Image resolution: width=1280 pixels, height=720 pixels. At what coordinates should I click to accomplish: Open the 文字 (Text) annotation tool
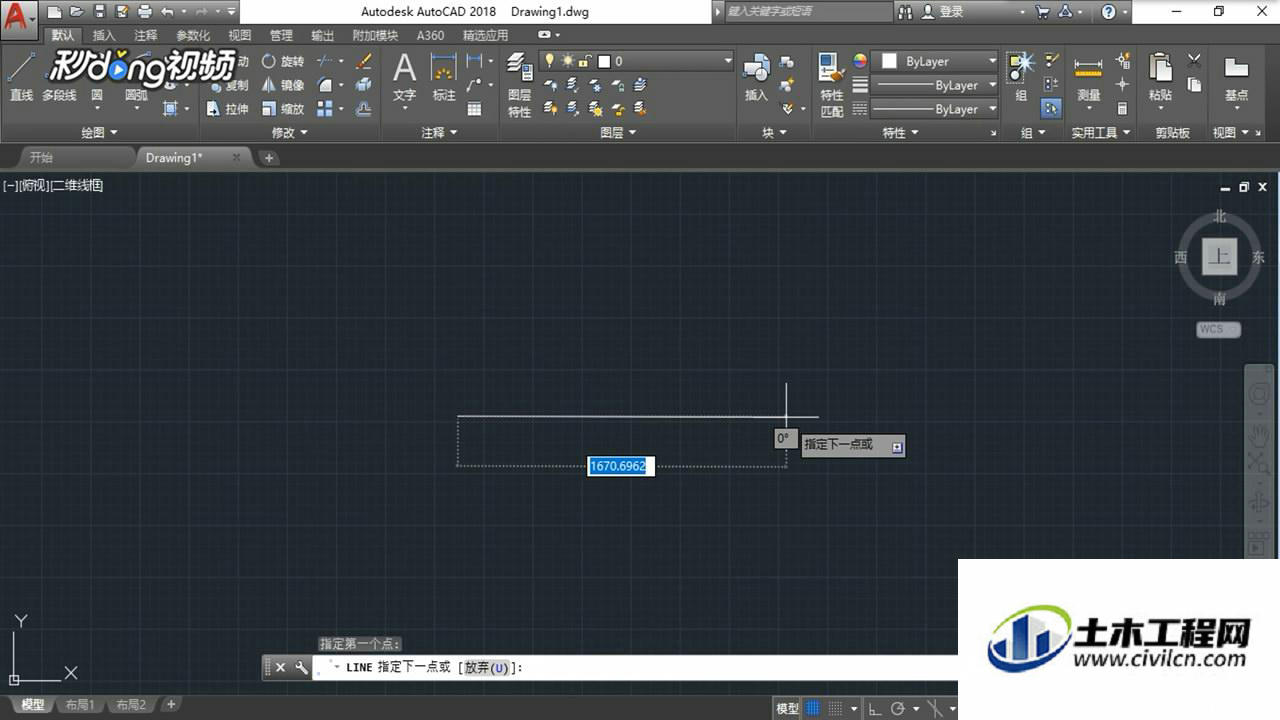404,78
